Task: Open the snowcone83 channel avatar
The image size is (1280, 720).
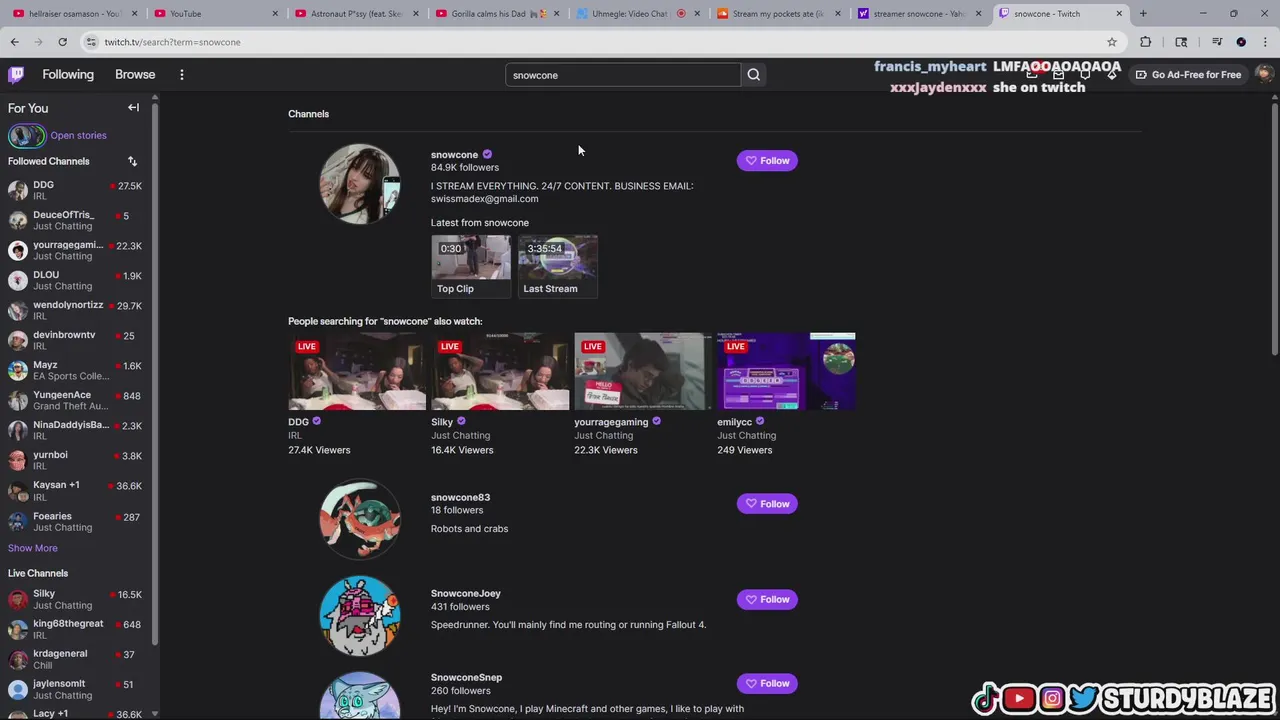Action: tap(360, 519)
